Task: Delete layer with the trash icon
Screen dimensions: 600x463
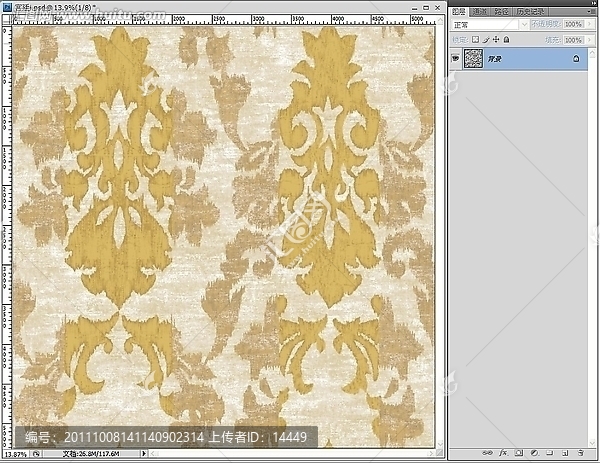Action: (581, 453)
